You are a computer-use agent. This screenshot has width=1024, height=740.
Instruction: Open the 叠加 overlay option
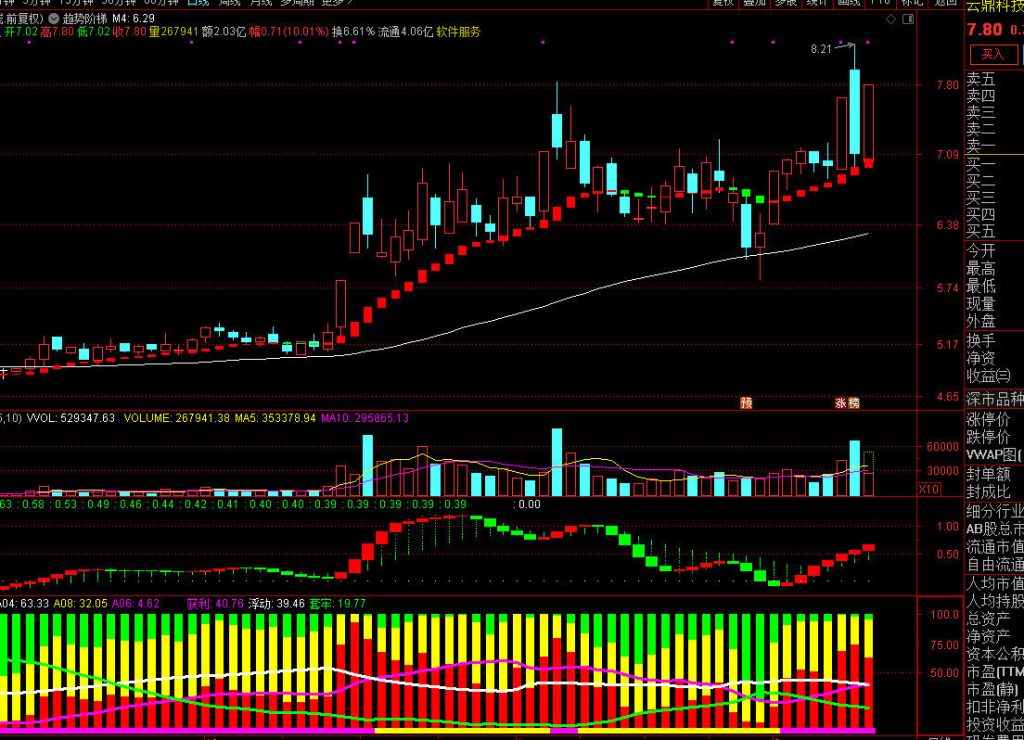755,3
